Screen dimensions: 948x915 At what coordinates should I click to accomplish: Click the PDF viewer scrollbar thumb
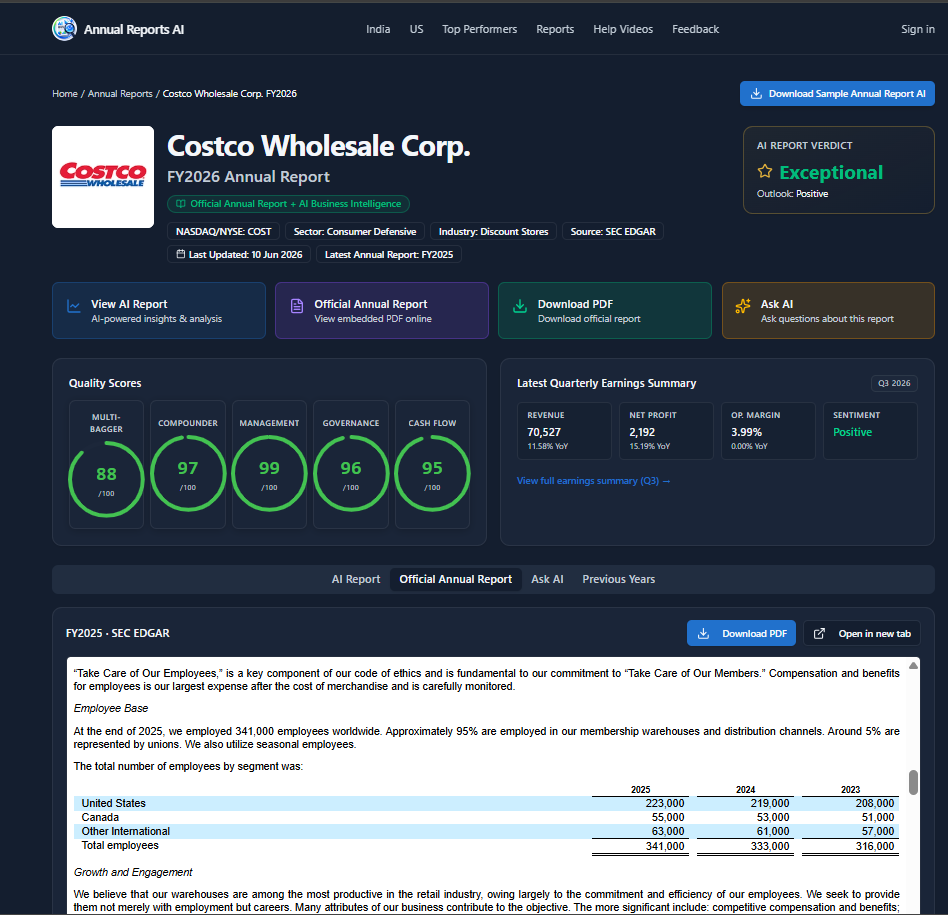click(x=914, y=782)
